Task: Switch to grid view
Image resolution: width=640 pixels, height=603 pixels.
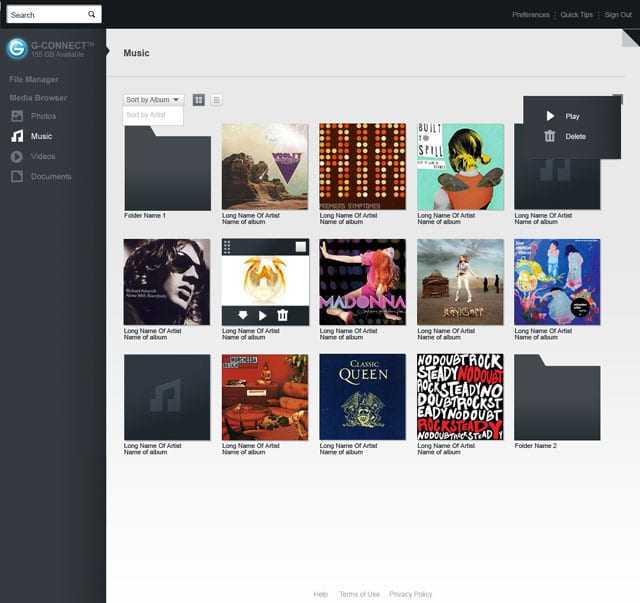Action: pos(199,100)
